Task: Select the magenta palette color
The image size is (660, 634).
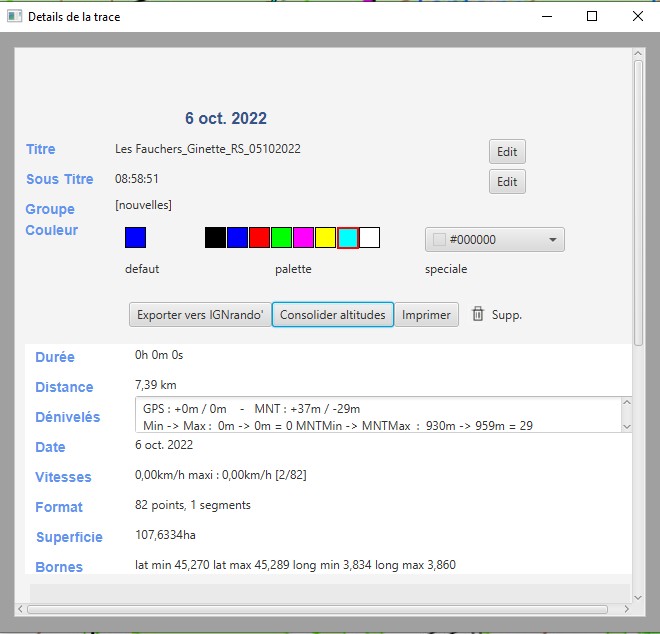Action: click(x=303, y=238)
